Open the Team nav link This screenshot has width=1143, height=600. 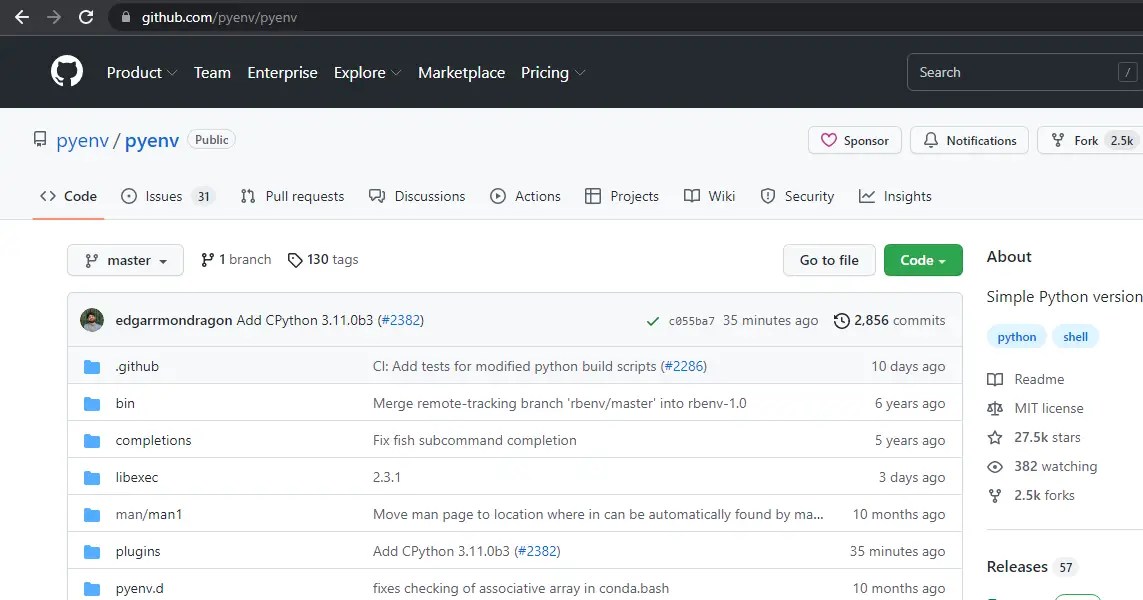212,73
